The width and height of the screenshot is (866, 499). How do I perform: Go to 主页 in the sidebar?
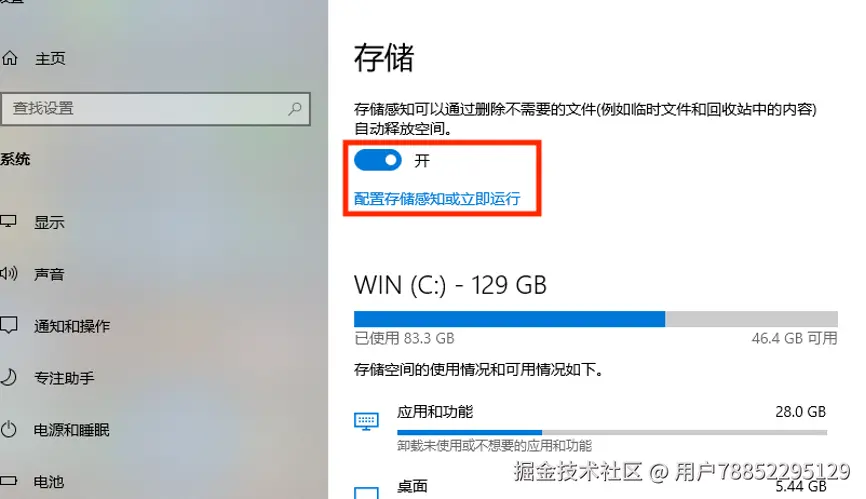[50, 59]
